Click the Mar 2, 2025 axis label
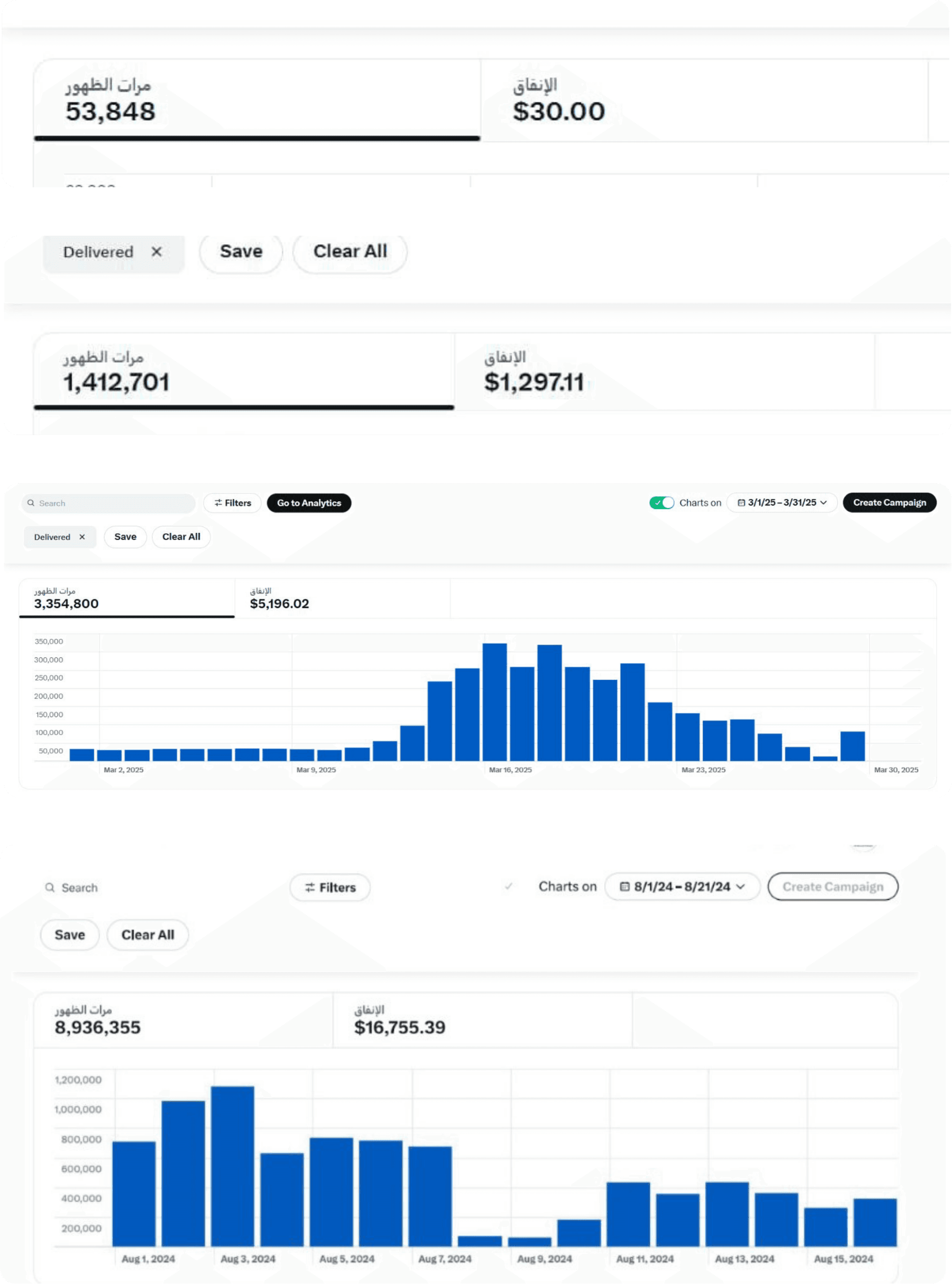Screen dimensions: 952x1284 [123, 770]
